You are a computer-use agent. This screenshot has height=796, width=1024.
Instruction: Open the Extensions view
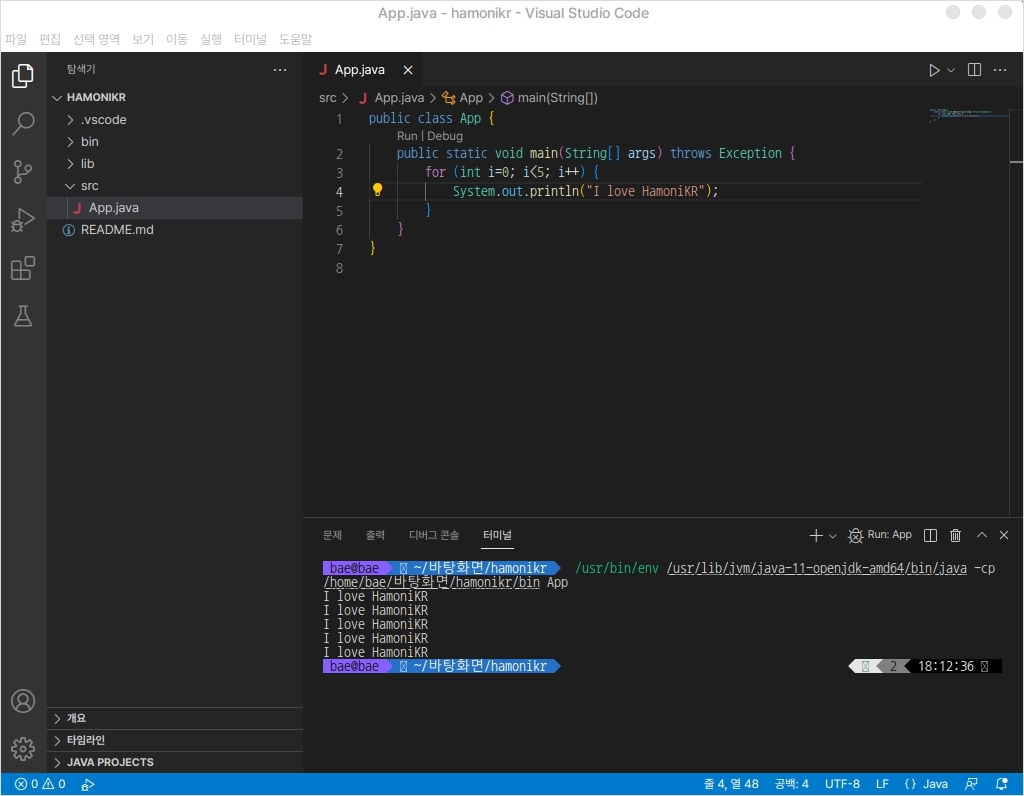(23, 268)
